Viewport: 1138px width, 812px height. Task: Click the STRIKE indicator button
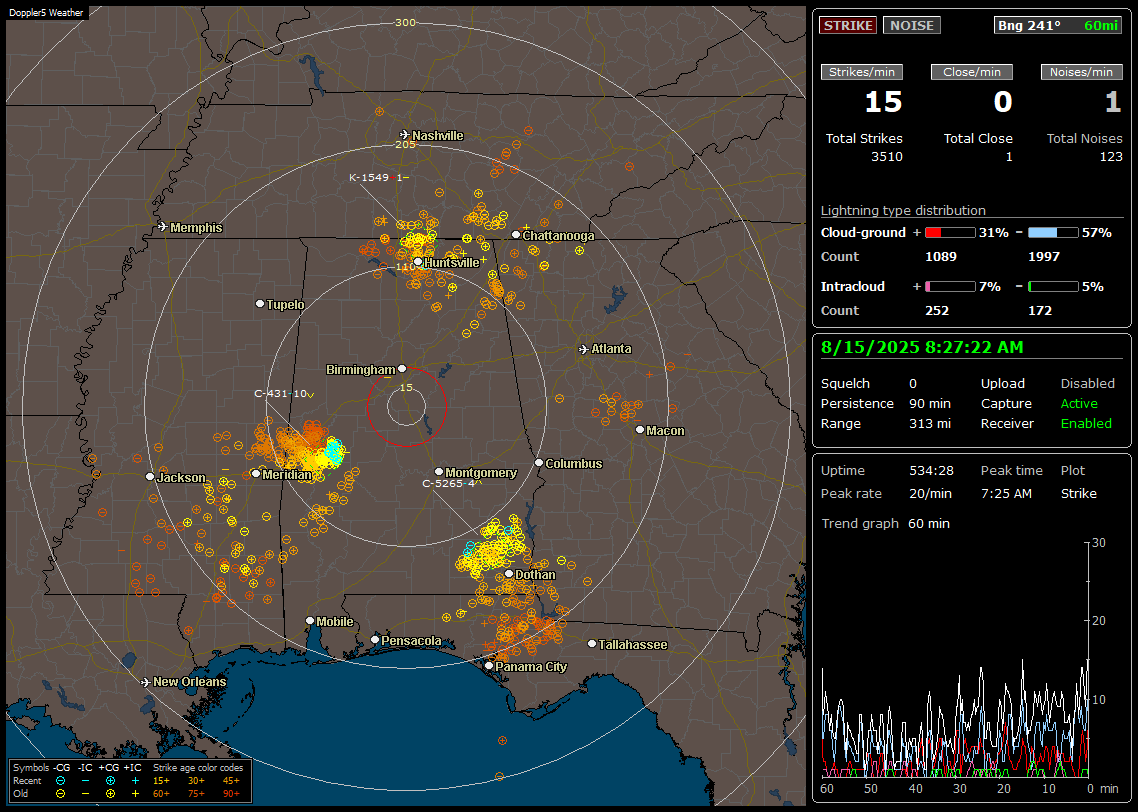[x=848, y=25]
